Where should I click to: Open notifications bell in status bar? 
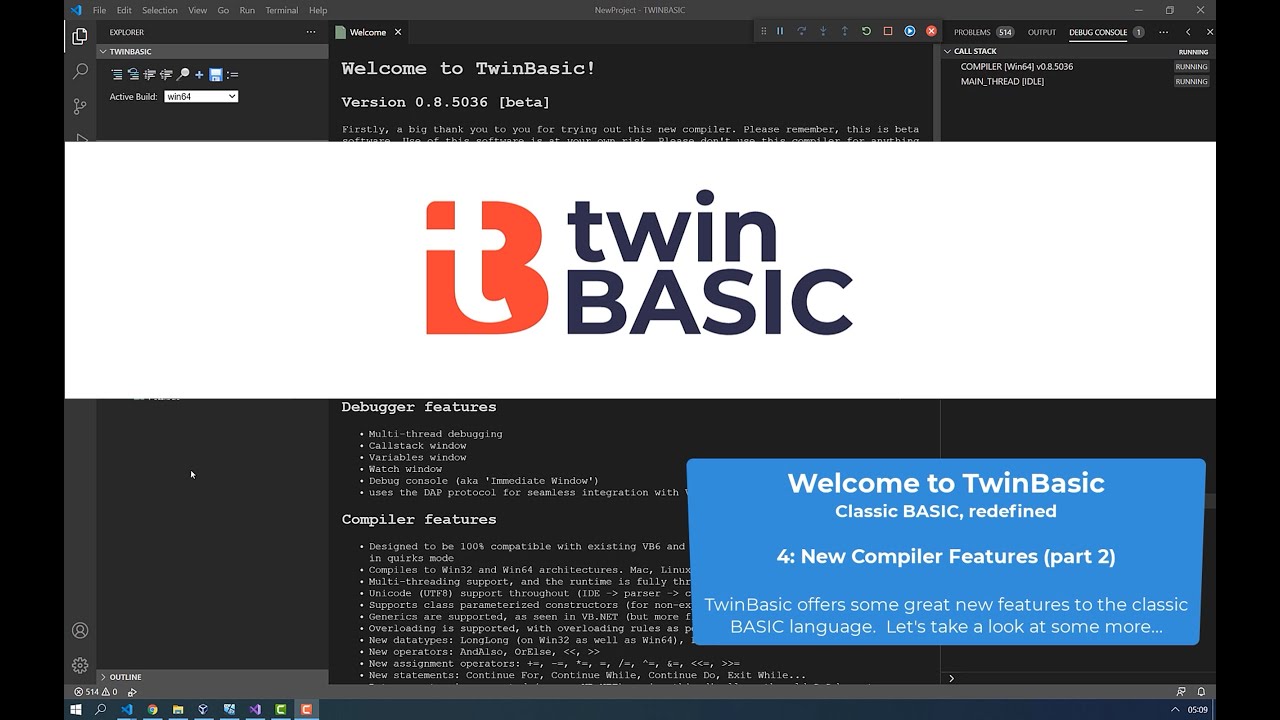(1201, 692)
